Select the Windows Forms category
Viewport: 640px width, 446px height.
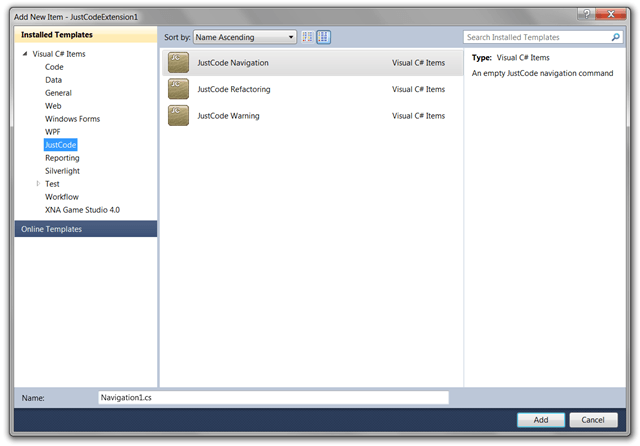tap(72, 119)
